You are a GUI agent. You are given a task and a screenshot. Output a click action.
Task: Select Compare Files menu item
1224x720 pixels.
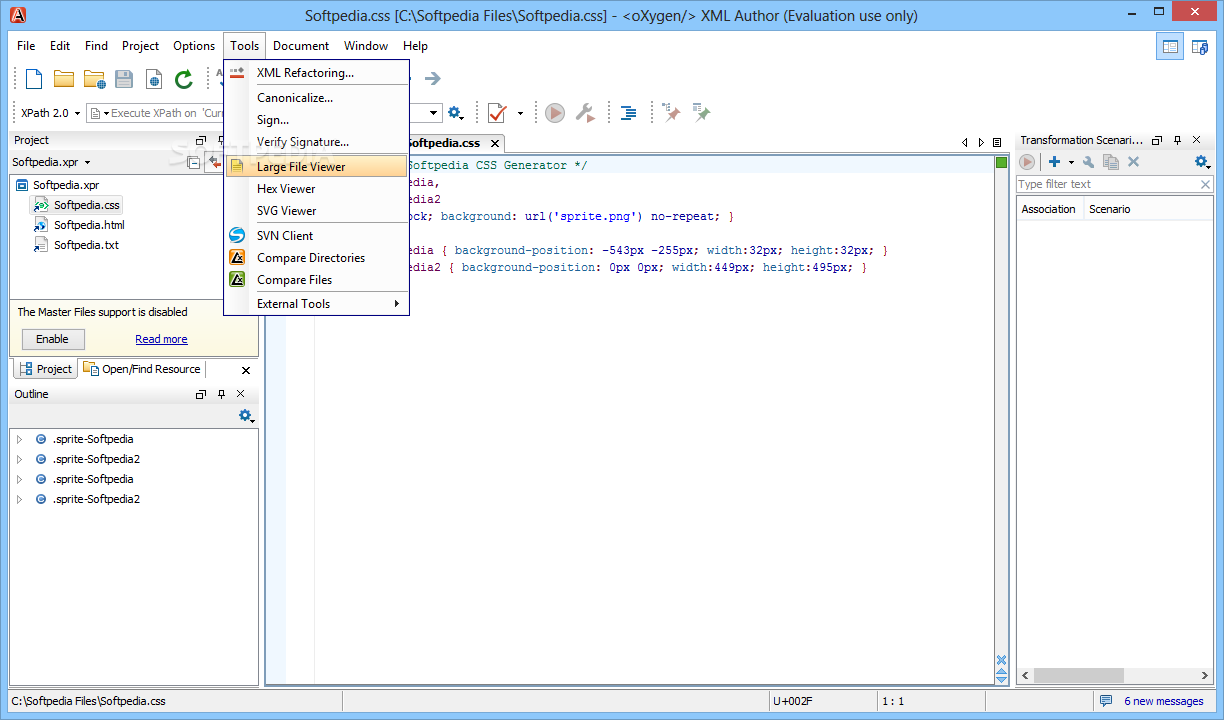[316, 280]
